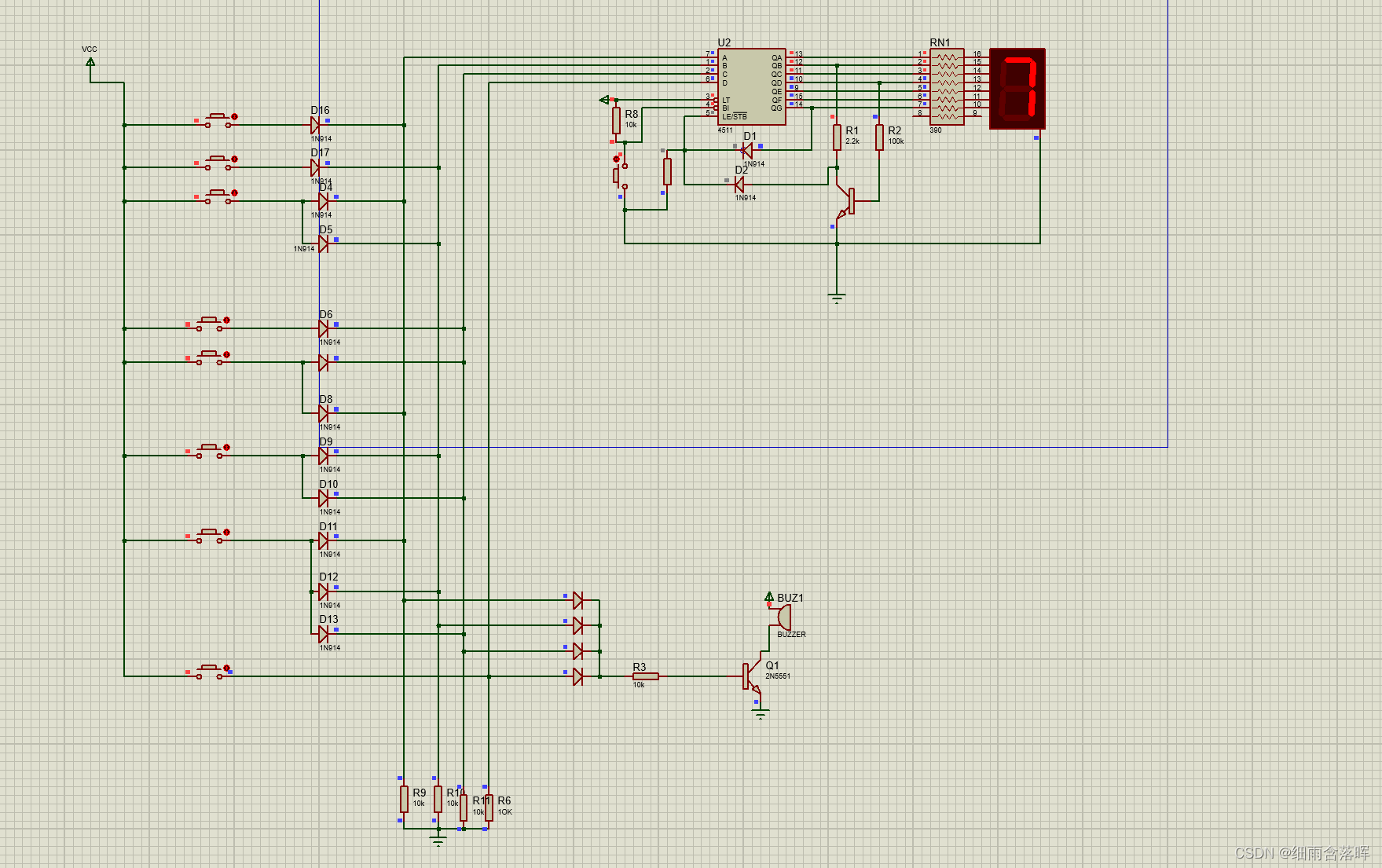This screenshot has height=868, width=1382.
Task: Select the "LE/STB" pin label on U2
Action: (735, 116)
